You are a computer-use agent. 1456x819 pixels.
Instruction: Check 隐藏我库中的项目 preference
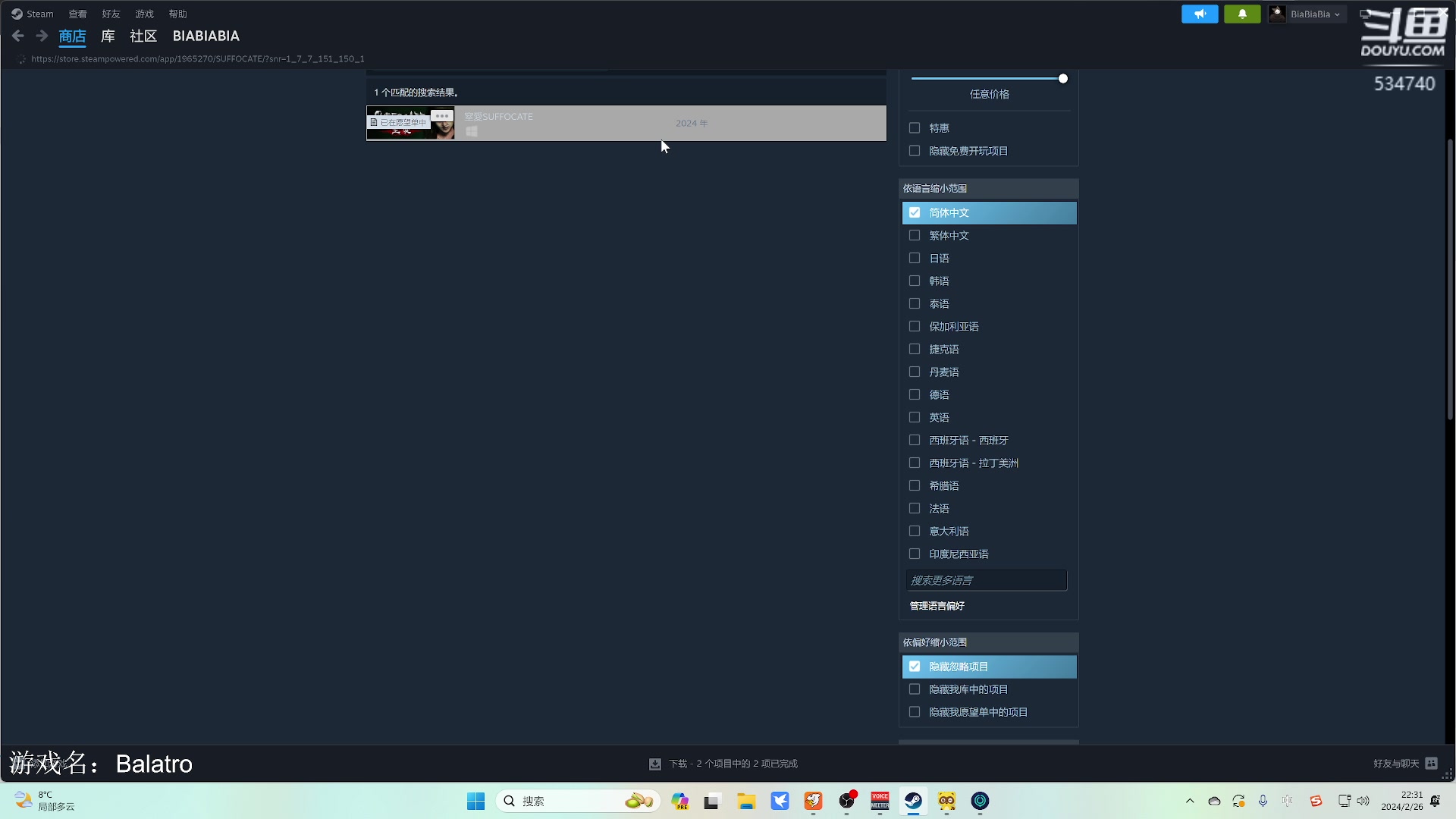click(915, 689)
